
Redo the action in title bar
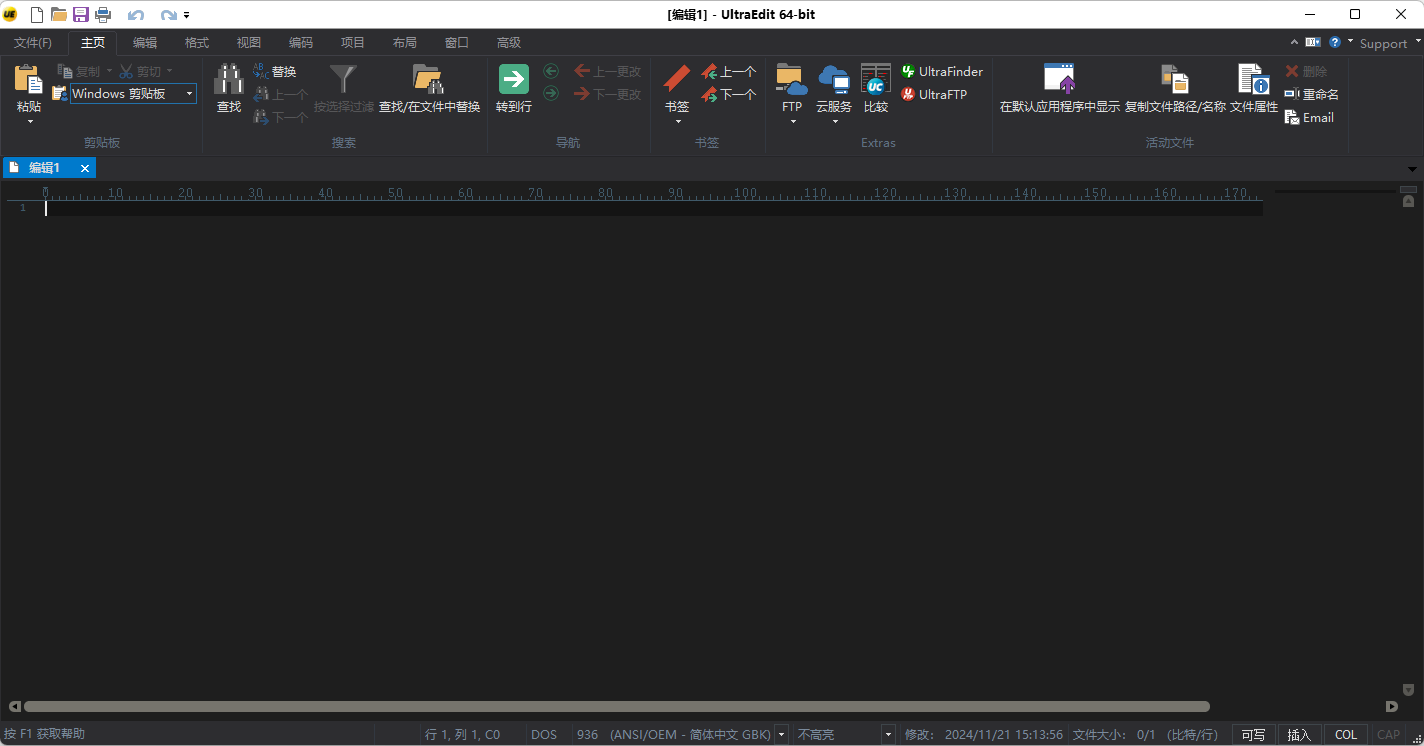pos(168,15)
